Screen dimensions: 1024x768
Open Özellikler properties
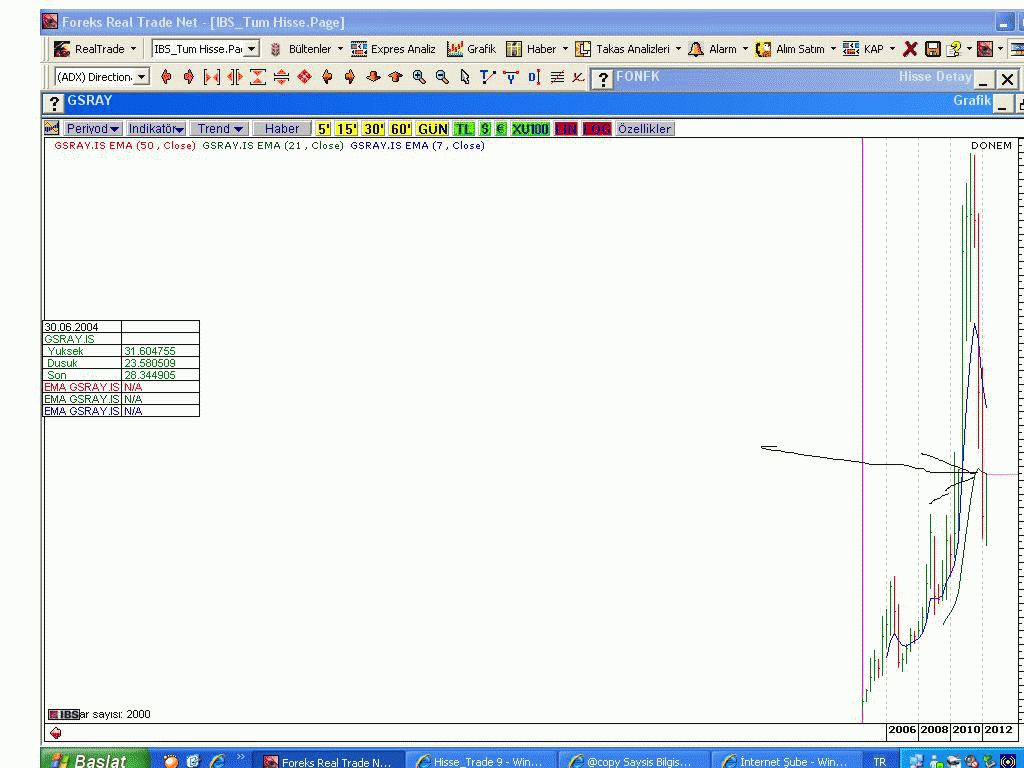[645, 129]
